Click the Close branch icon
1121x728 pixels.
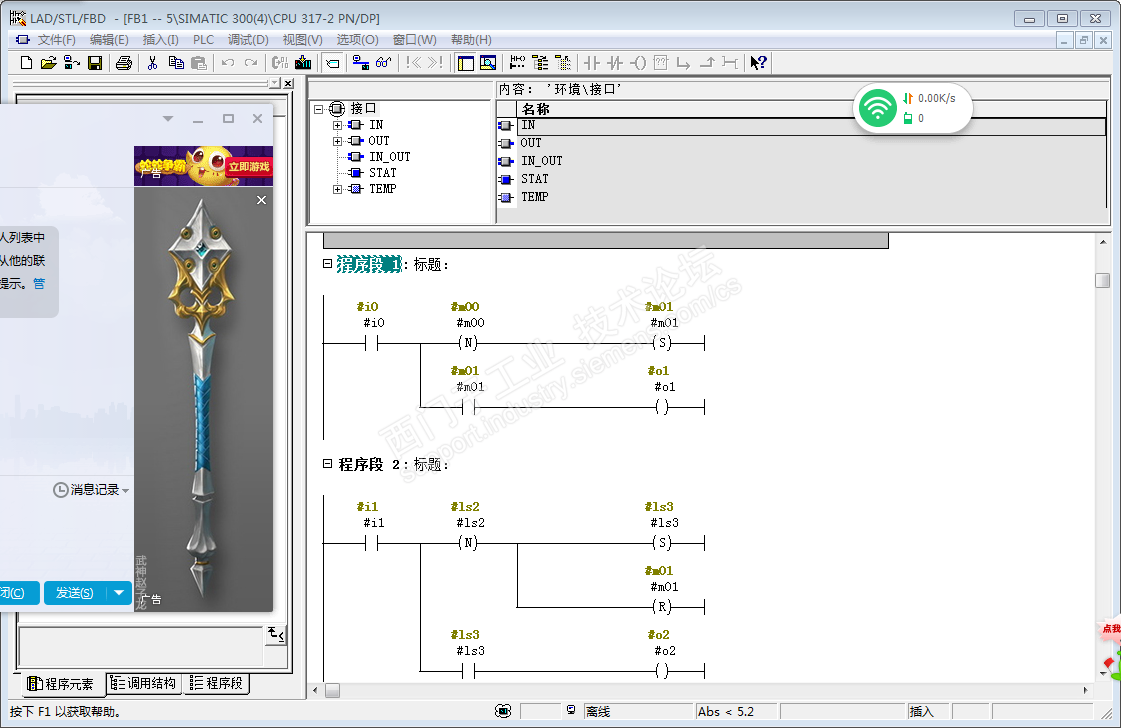coord(707,63)
